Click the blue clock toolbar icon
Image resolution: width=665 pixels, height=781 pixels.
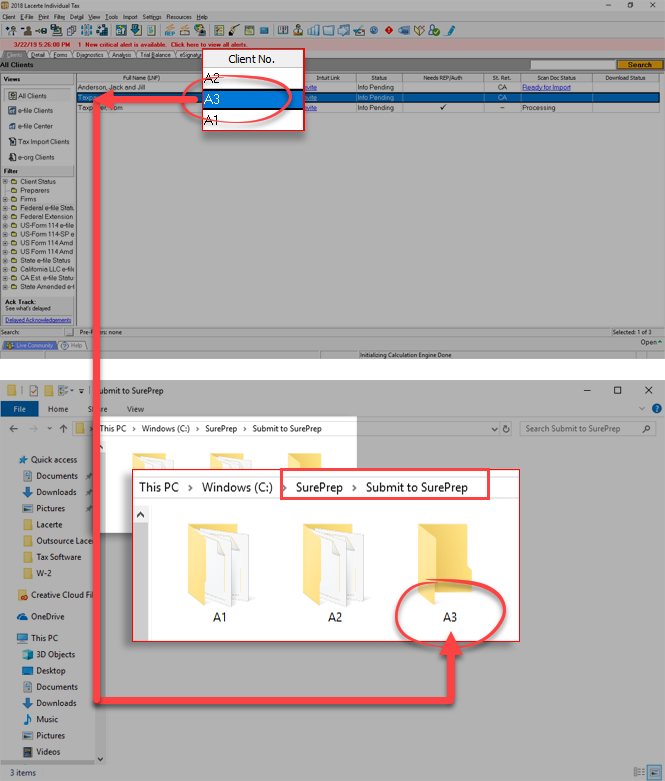(374, 30)
